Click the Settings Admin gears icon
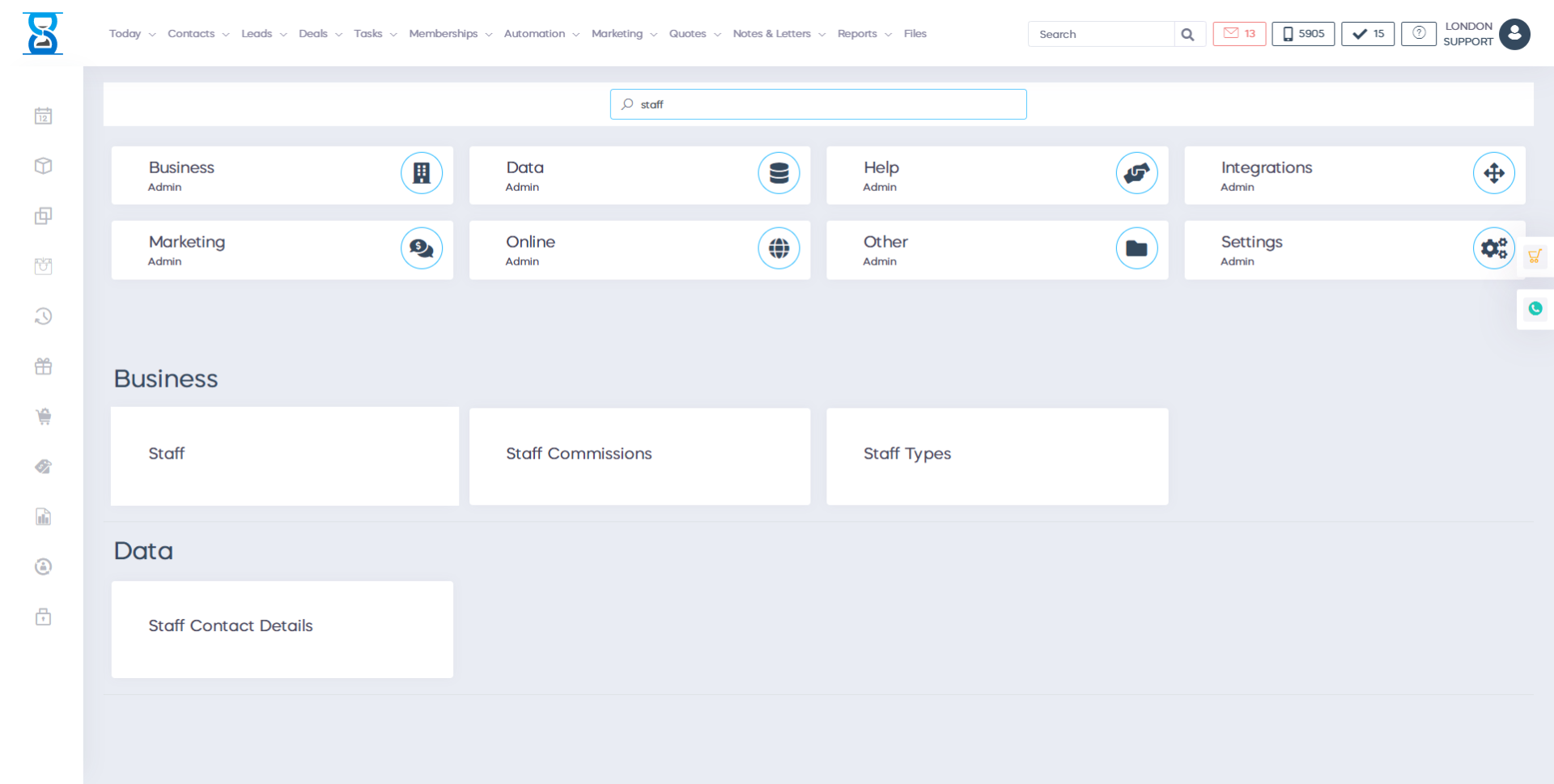The image size is (1554, 784). pos(1493,248)
